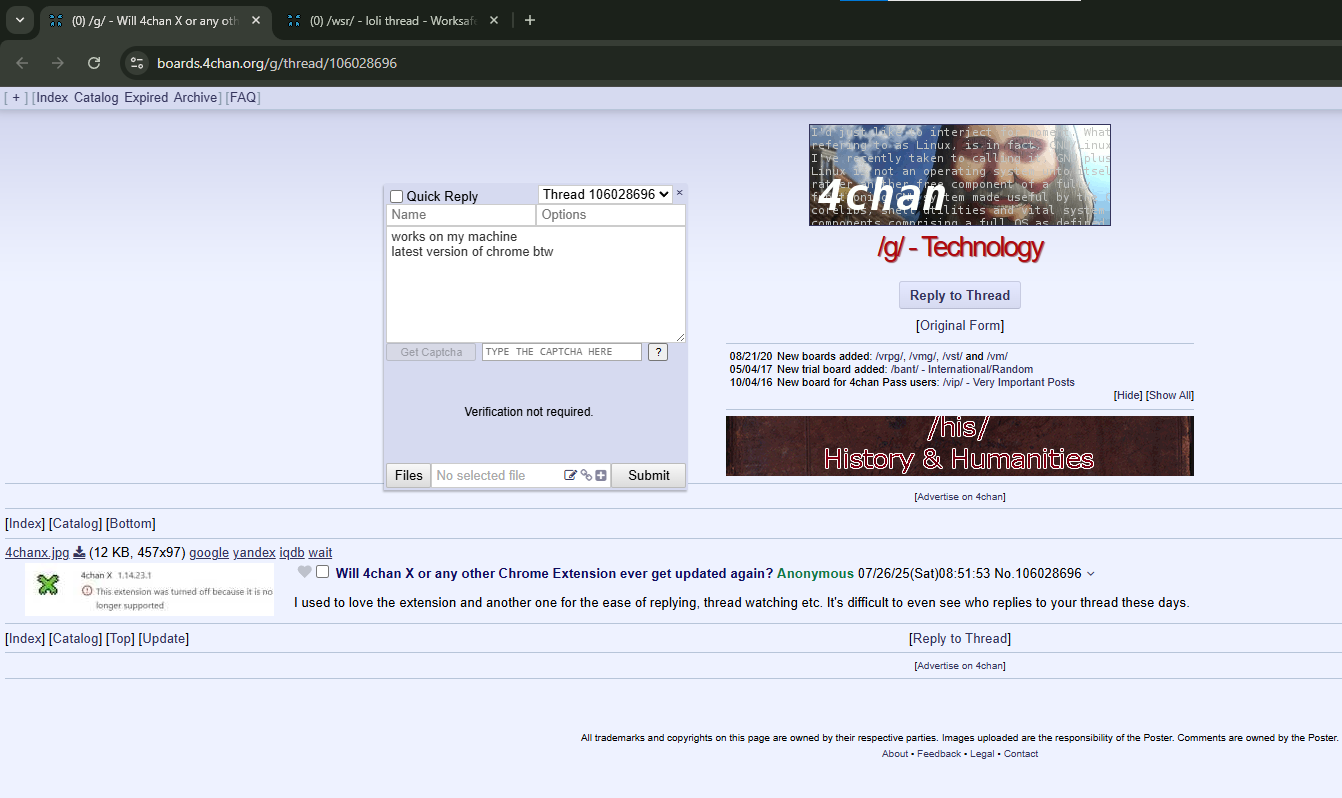This screenshot has height=798, width=1342.
Task: Click the wait reverse-search link
Action: [320, 552]
